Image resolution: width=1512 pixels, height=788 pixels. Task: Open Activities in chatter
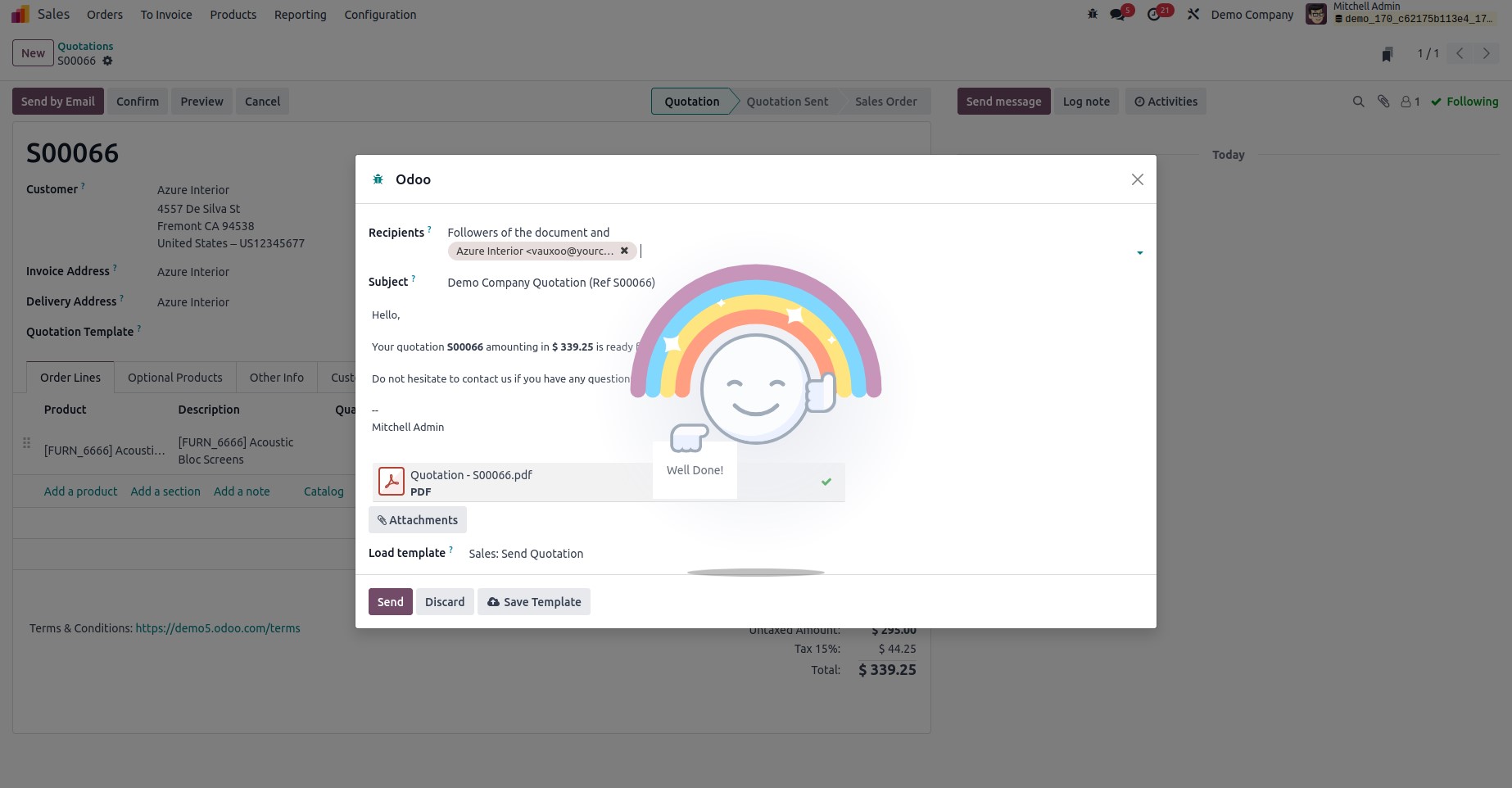(1166, 102)
